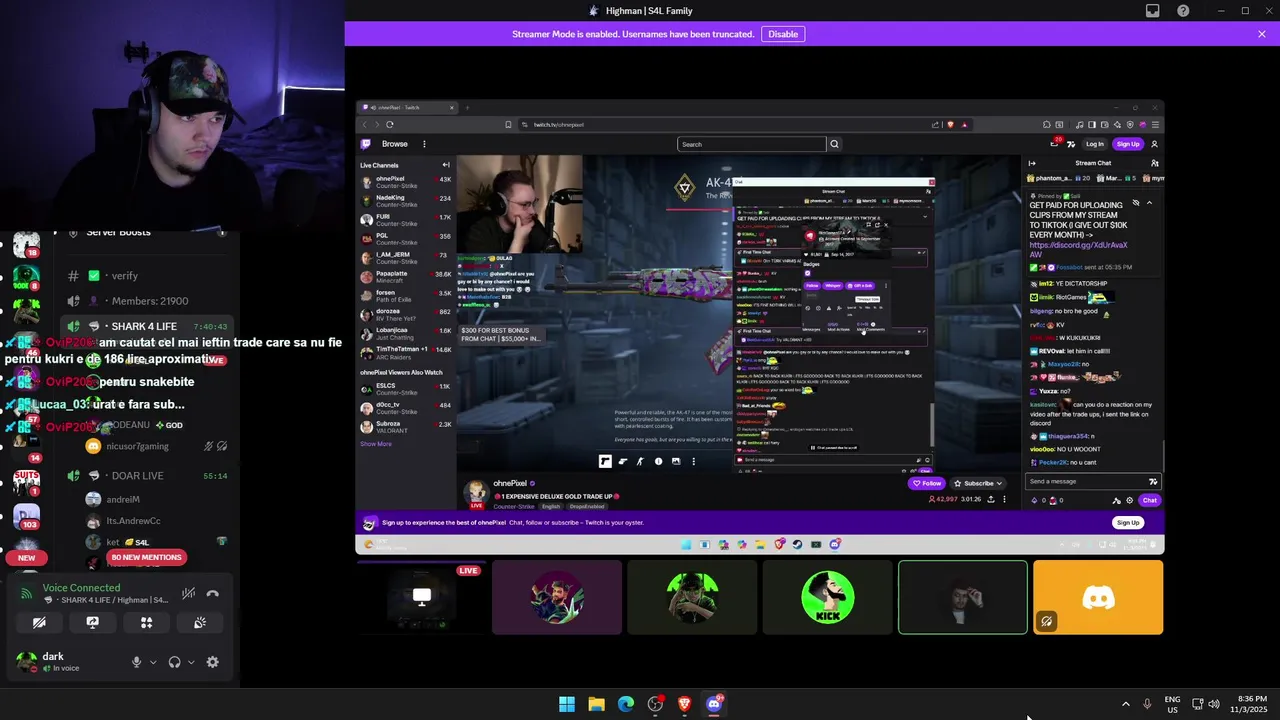Open Brave browser from taskbar
The height and width of the screenshot is (720, 1280).
point(685,704)
